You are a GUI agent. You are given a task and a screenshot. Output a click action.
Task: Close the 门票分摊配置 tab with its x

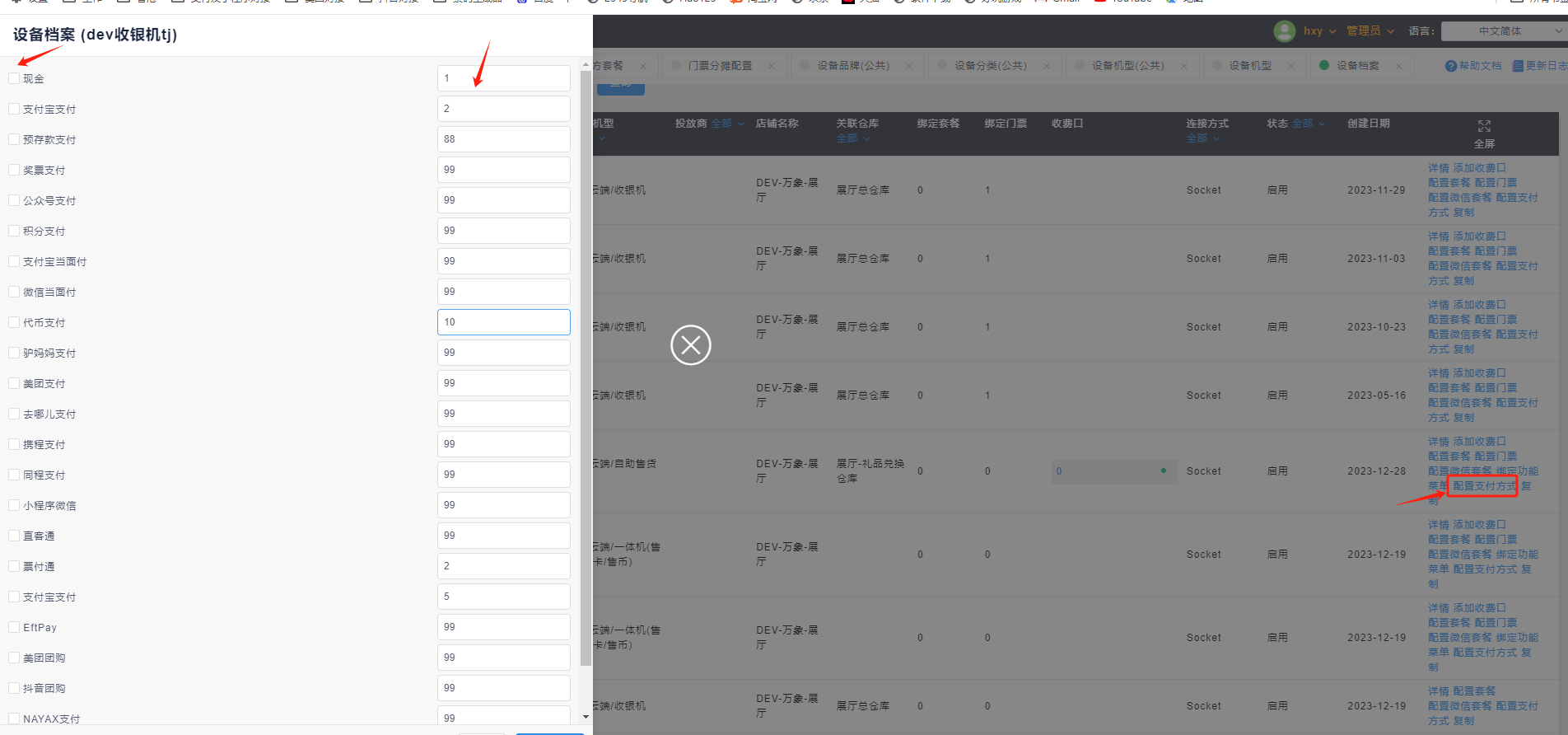(x=772, y=66)
